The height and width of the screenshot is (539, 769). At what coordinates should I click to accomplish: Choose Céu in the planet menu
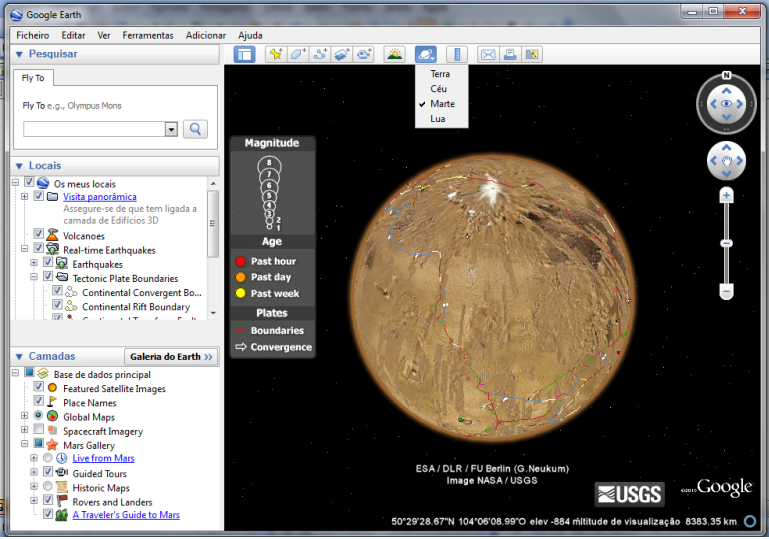pyautogui.click(x=438, y=89)
